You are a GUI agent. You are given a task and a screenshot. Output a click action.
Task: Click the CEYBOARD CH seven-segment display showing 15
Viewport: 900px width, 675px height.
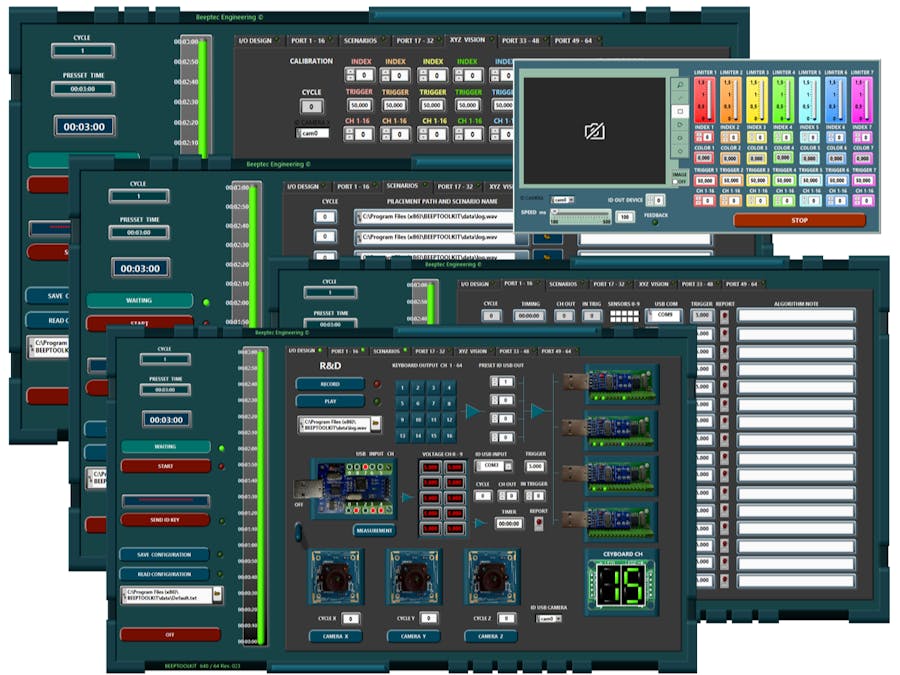(622, 585)
